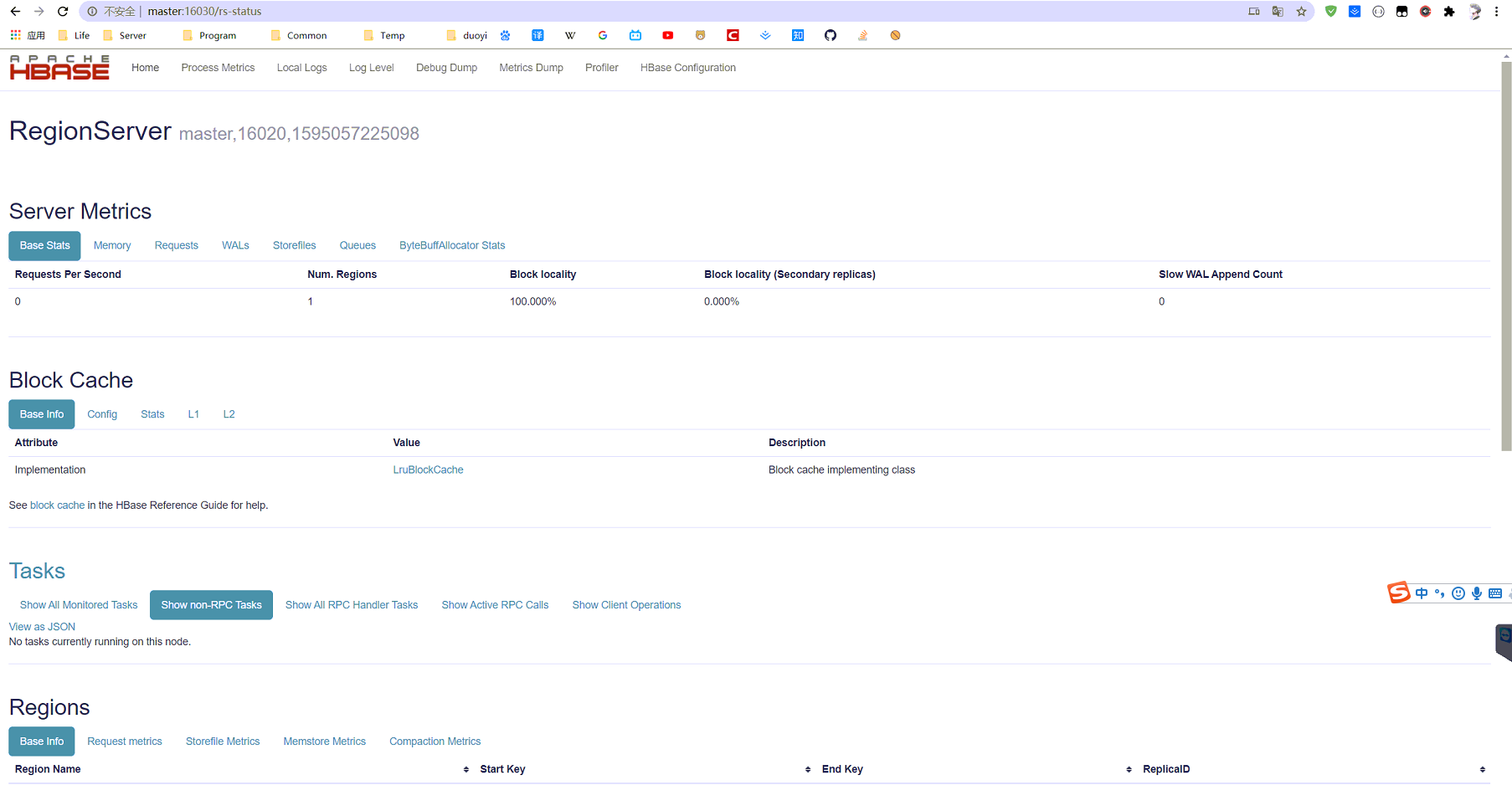Open the Temp bookmarks folder

pos(384,35)
